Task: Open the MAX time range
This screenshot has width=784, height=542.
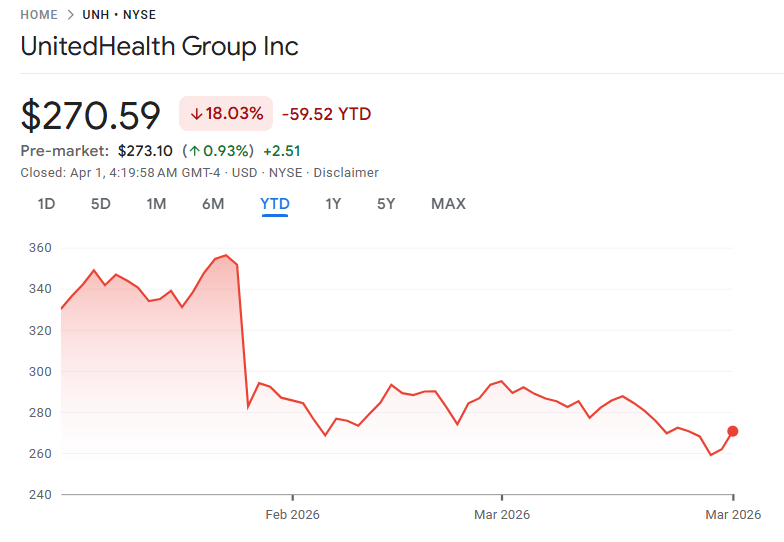Action: [448, 204]
